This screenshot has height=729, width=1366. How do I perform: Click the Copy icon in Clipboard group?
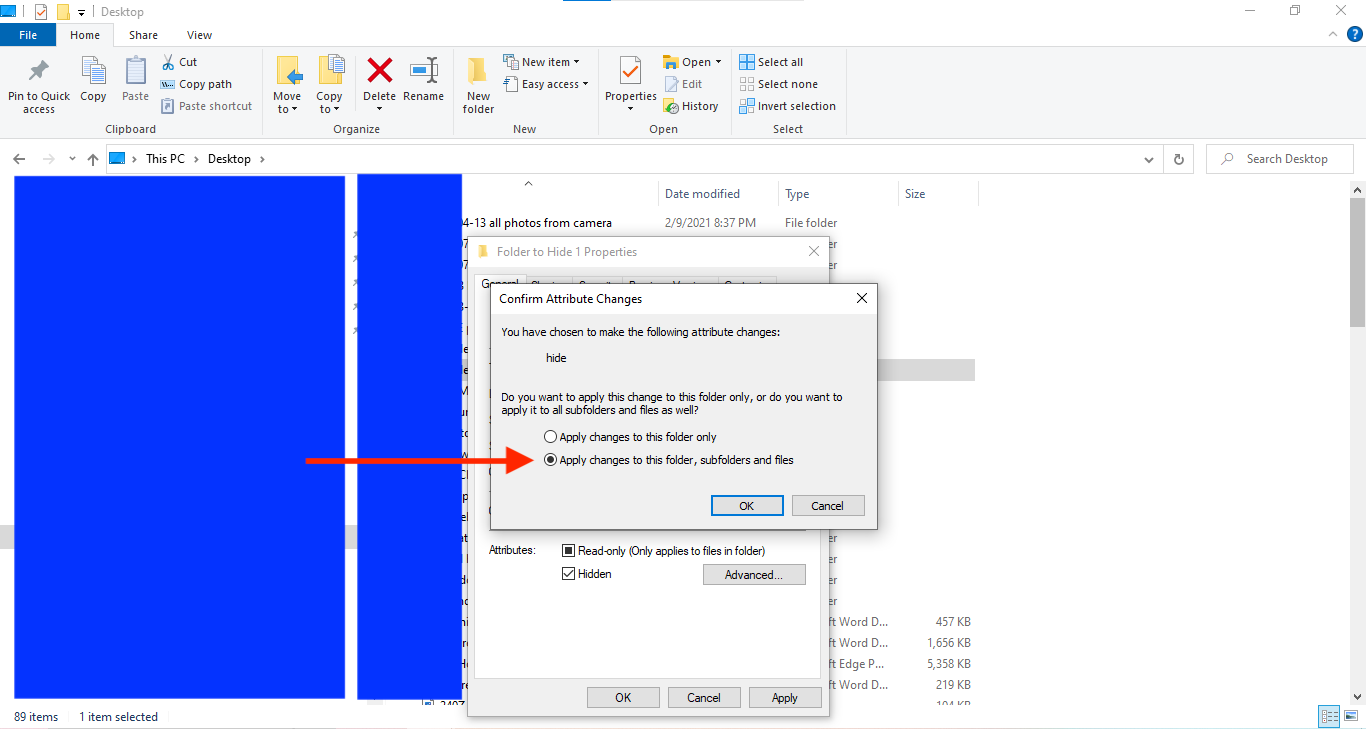93,72
